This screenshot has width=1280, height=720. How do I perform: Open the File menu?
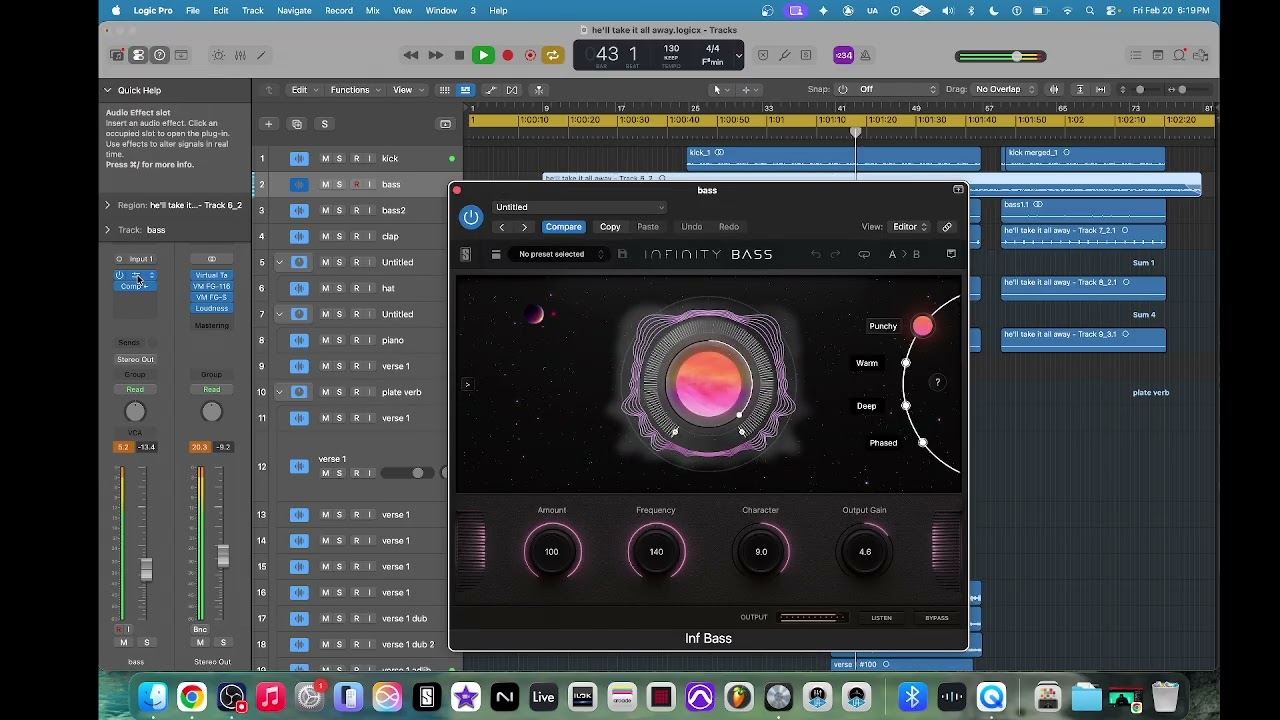[193, 10]
